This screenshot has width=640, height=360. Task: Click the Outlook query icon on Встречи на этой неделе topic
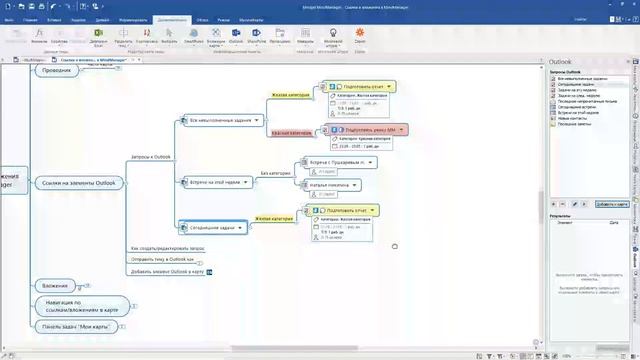184,182
